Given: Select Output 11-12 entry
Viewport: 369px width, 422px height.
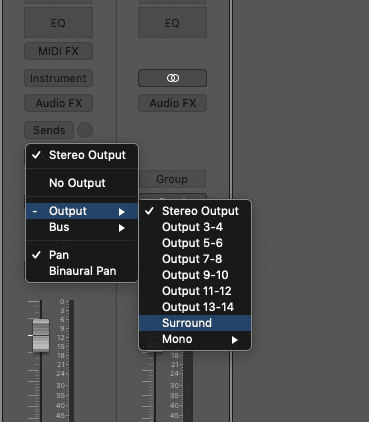Looking at the screenshot, I should [x=195, y=291].
